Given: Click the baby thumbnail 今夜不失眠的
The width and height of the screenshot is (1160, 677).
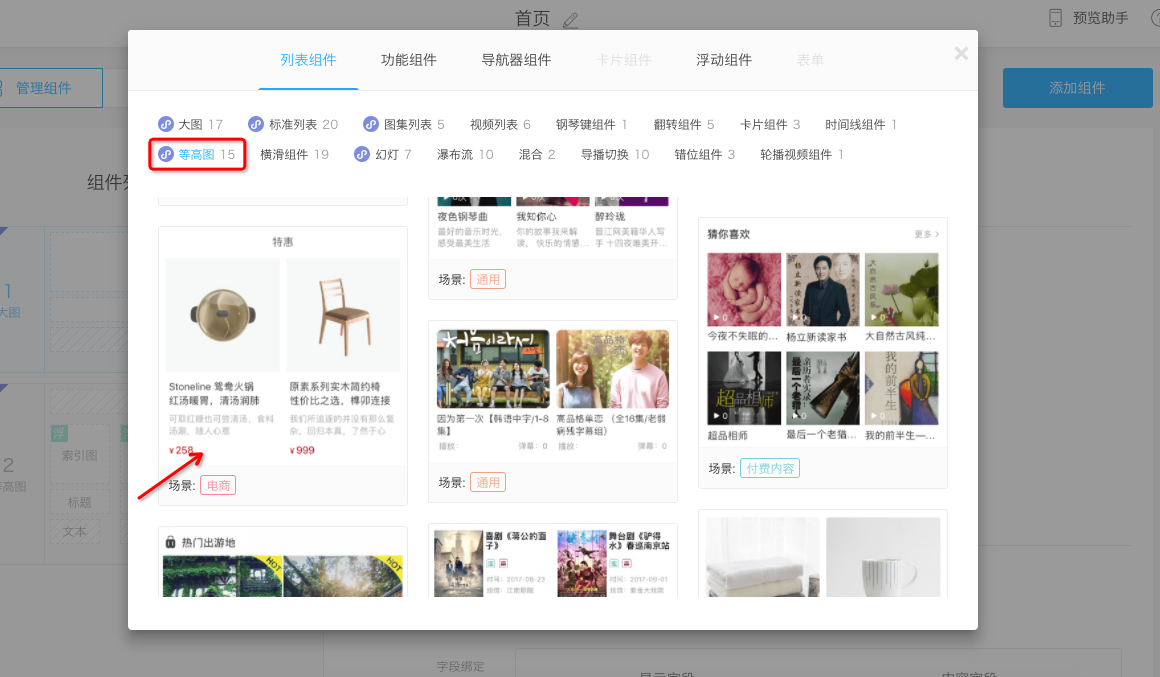Looking at the screenshot, I should tap(744, 289).
